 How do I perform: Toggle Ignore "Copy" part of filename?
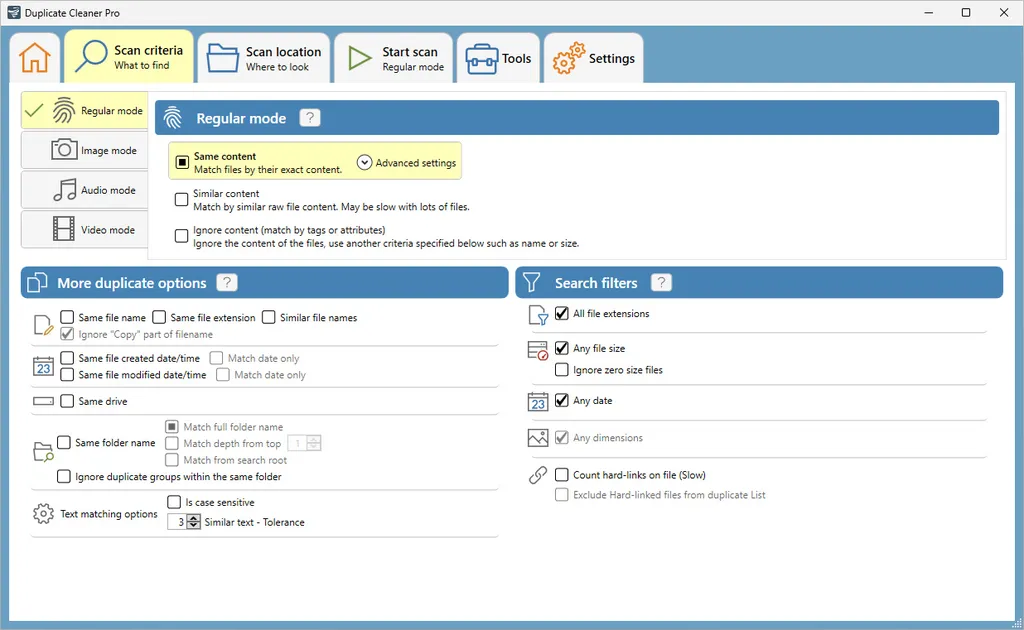pos(67,334)
